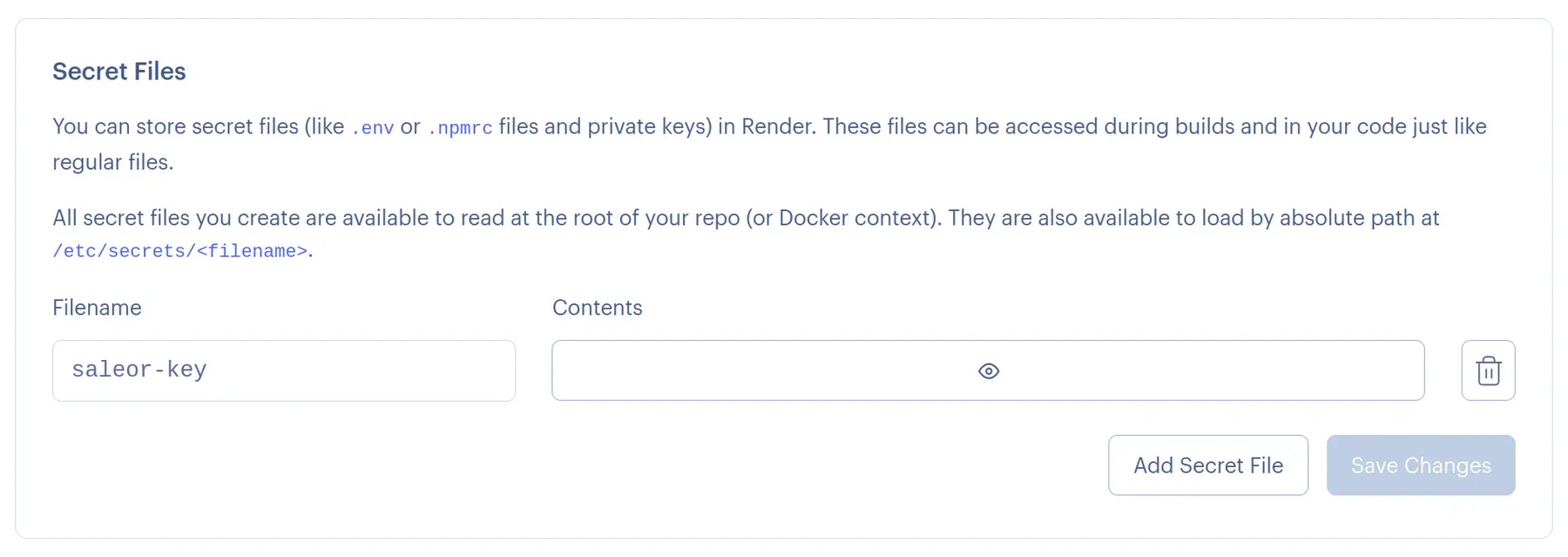Toggle visibility of the secret file contents
The width and height of the screenshot is (1568, 557).
[988, 370]
